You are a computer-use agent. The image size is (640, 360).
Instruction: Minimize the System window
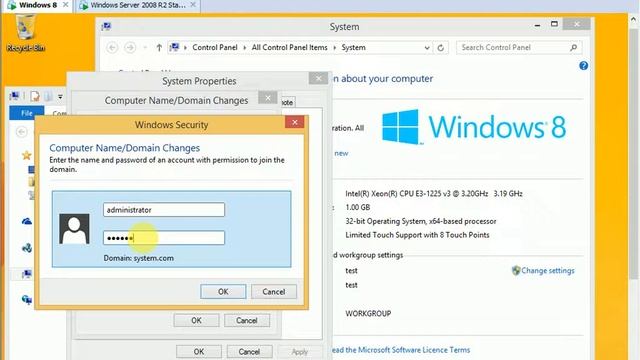pos(538,25)
